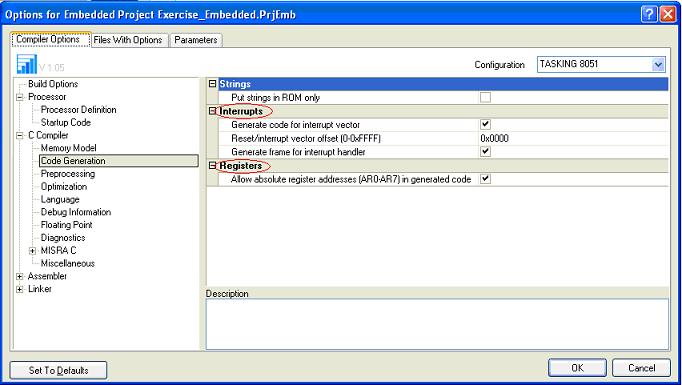682x385 pixels.
Task: Select Assembler tree item
Action: 47,276
